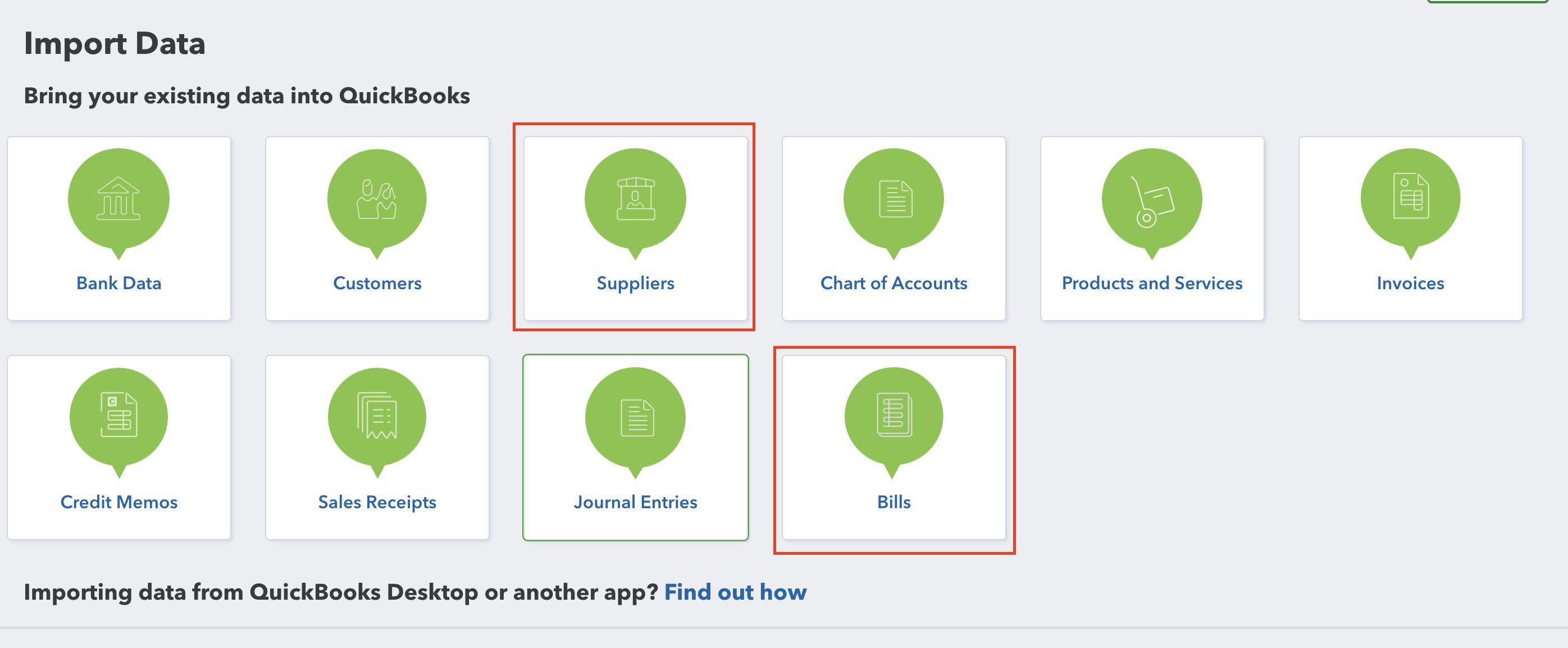This screenshot has height=648, width=1568.
Task: Click the 'Customers' text label
Action: pos(377,283)
